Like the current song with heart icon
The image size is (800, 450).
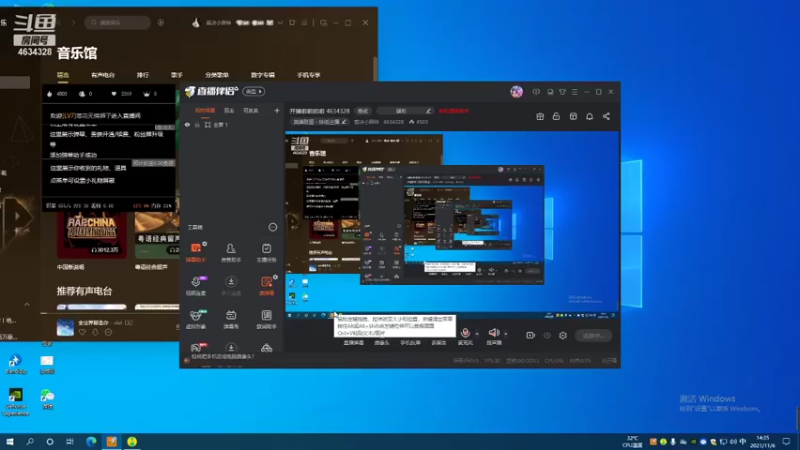(x=82, y=332)
